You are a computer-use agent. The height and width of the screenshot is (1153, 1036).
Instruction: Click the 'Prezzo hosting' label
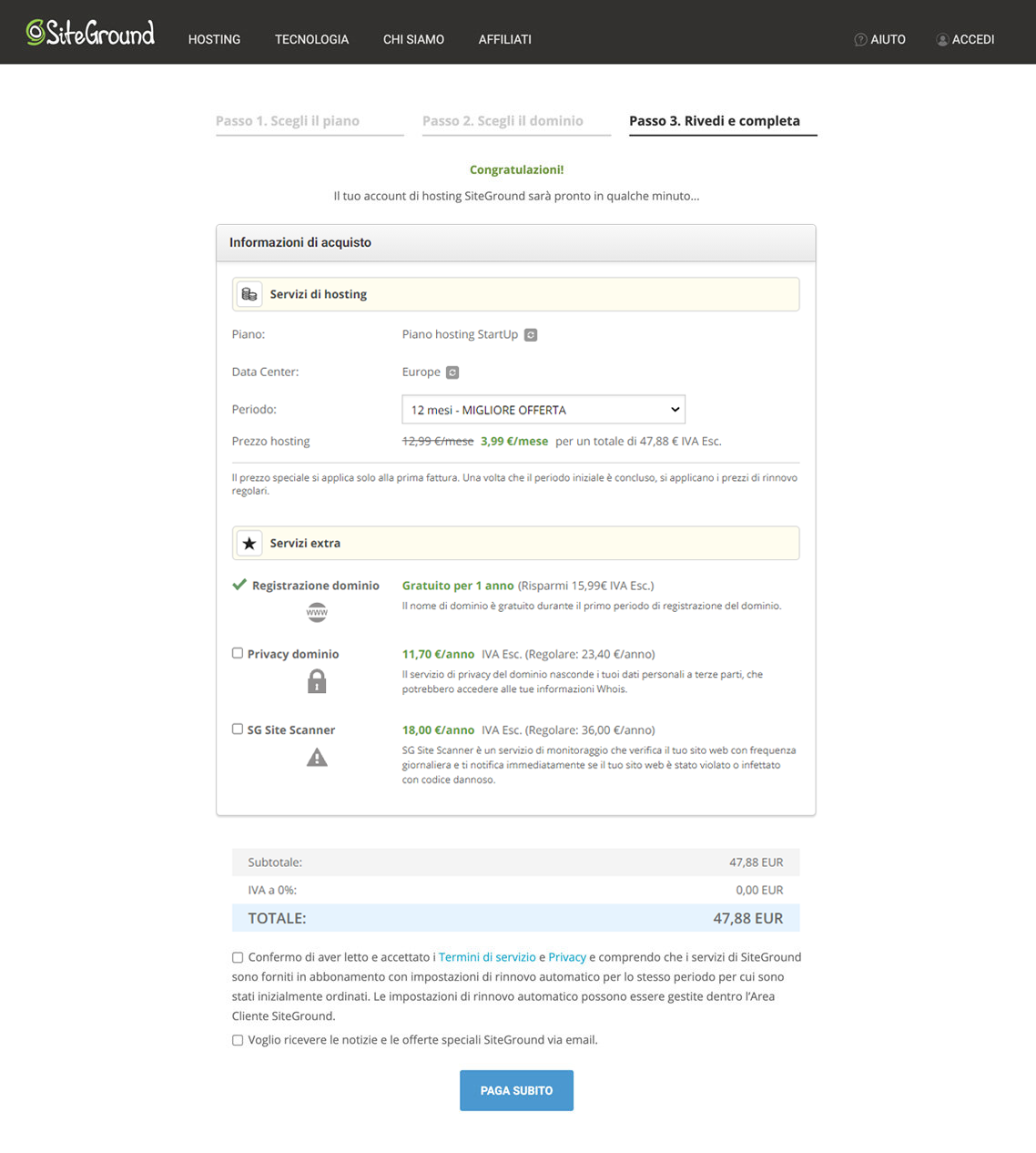270,441
